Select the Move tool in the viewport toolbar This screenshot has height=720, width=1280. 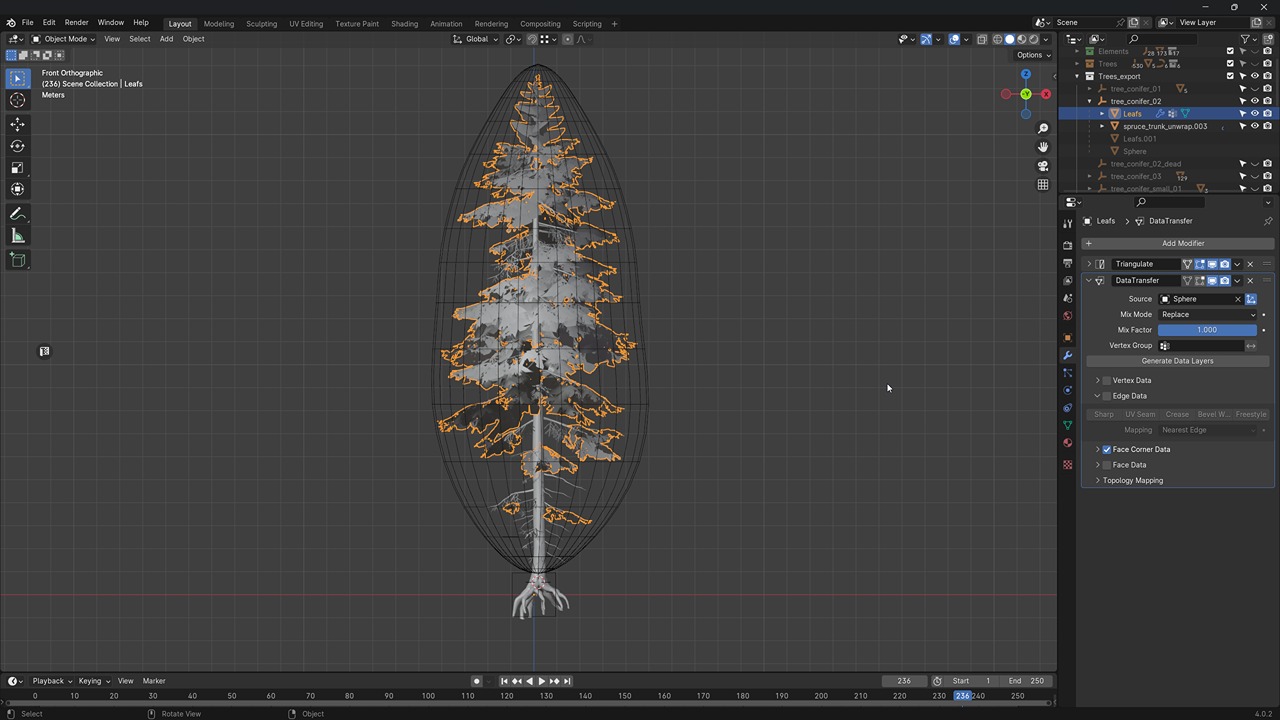pyautogui.click(x=17, y=123)
